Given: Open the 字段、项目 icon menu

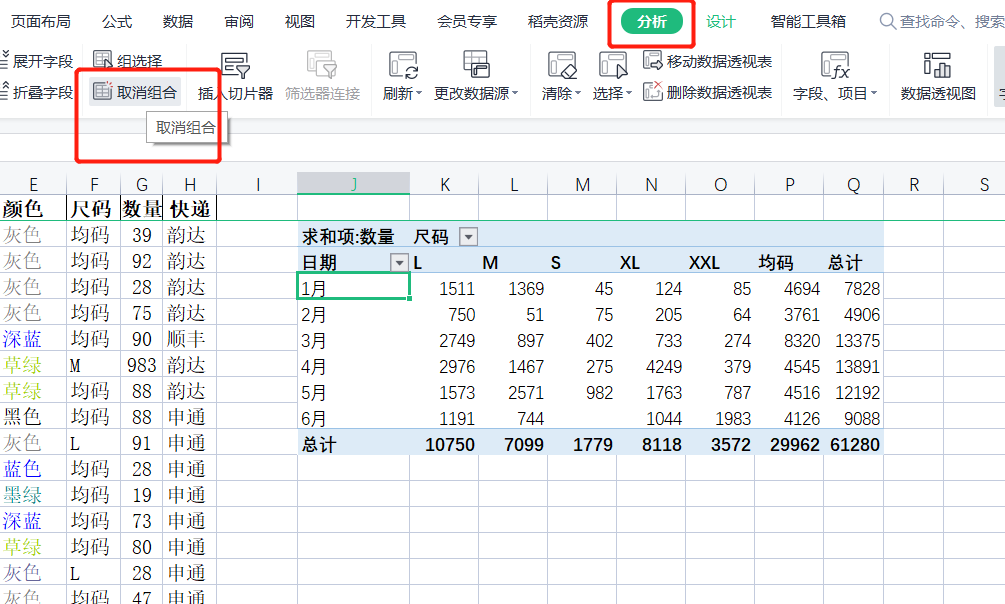Looking at the screenshot, I should 834,66.
